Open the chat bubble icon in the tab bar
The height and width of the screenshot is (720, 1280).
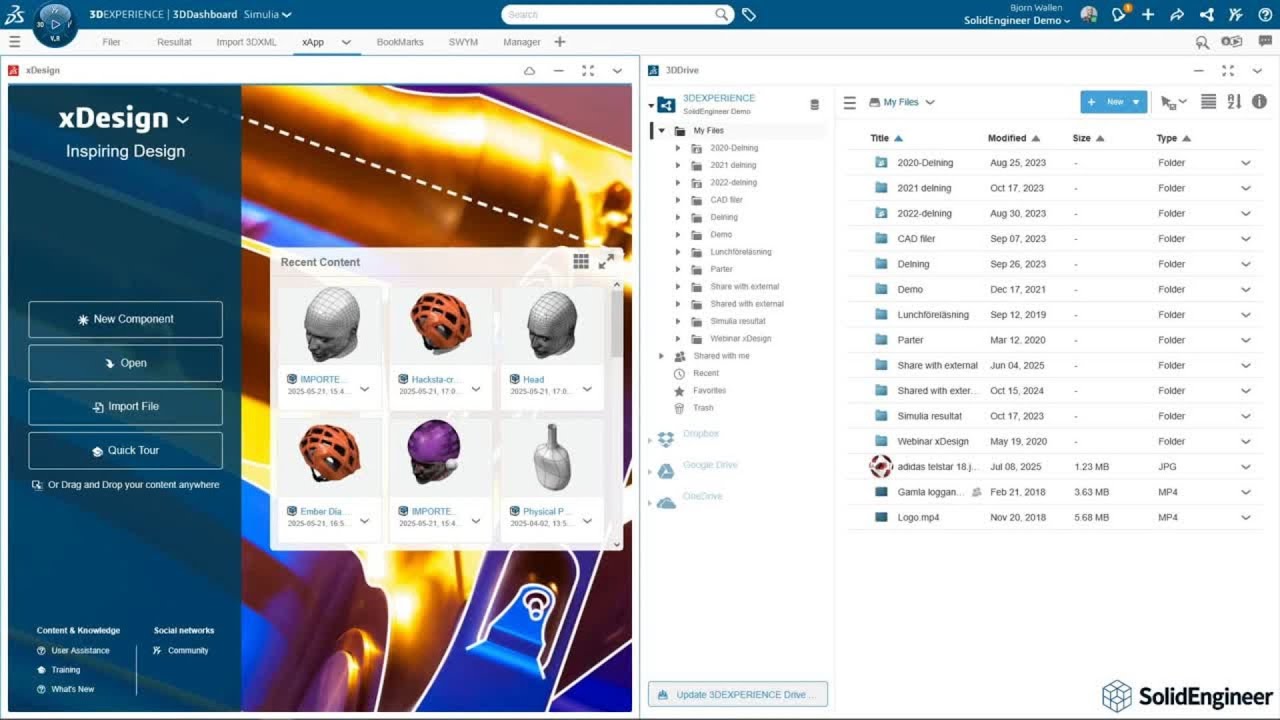pyautogui.click(x=1265, y=42)
